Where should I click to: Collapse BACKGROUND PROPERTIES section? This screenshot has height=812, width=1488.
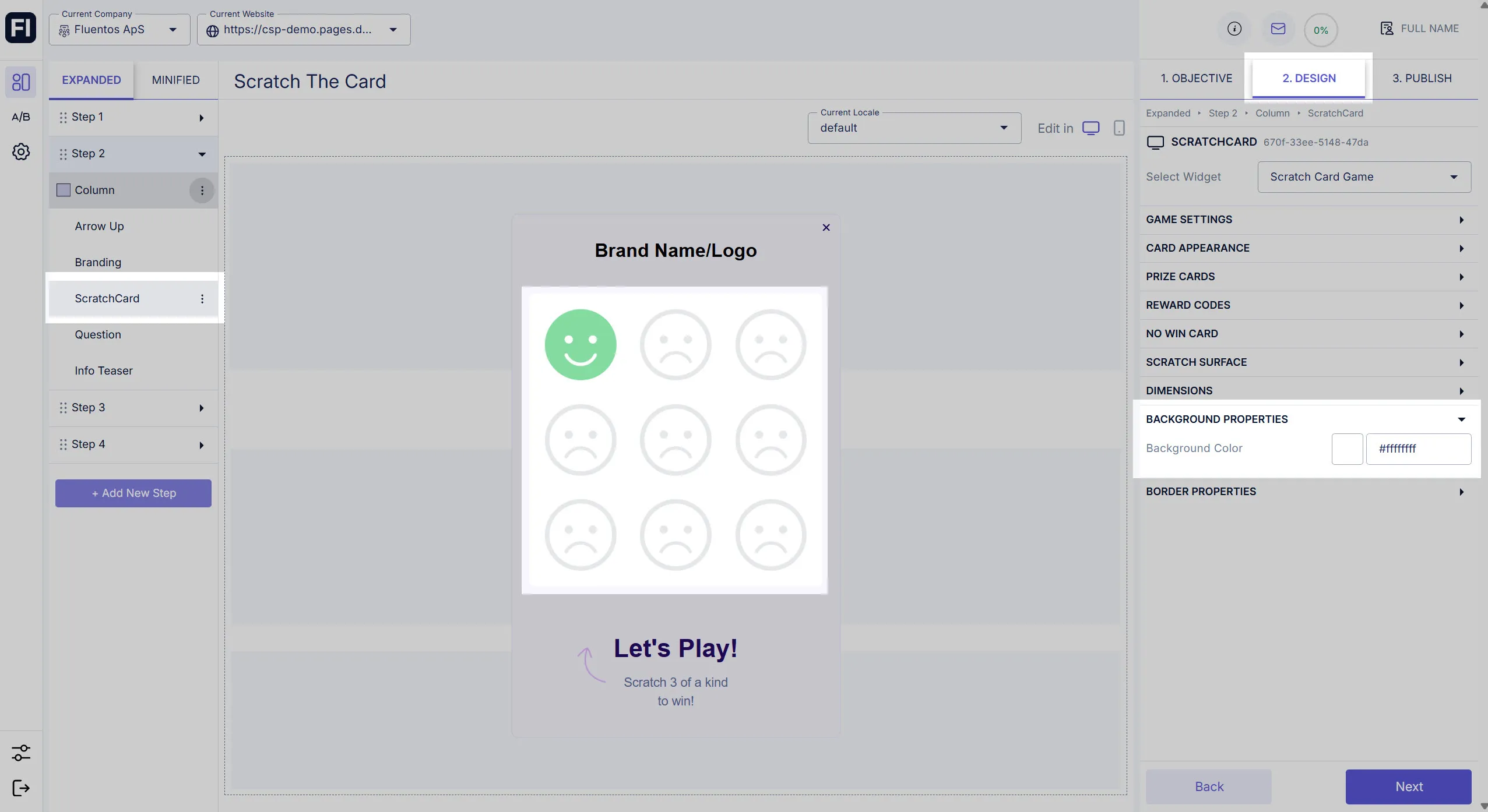click(x=1308, y=419)
